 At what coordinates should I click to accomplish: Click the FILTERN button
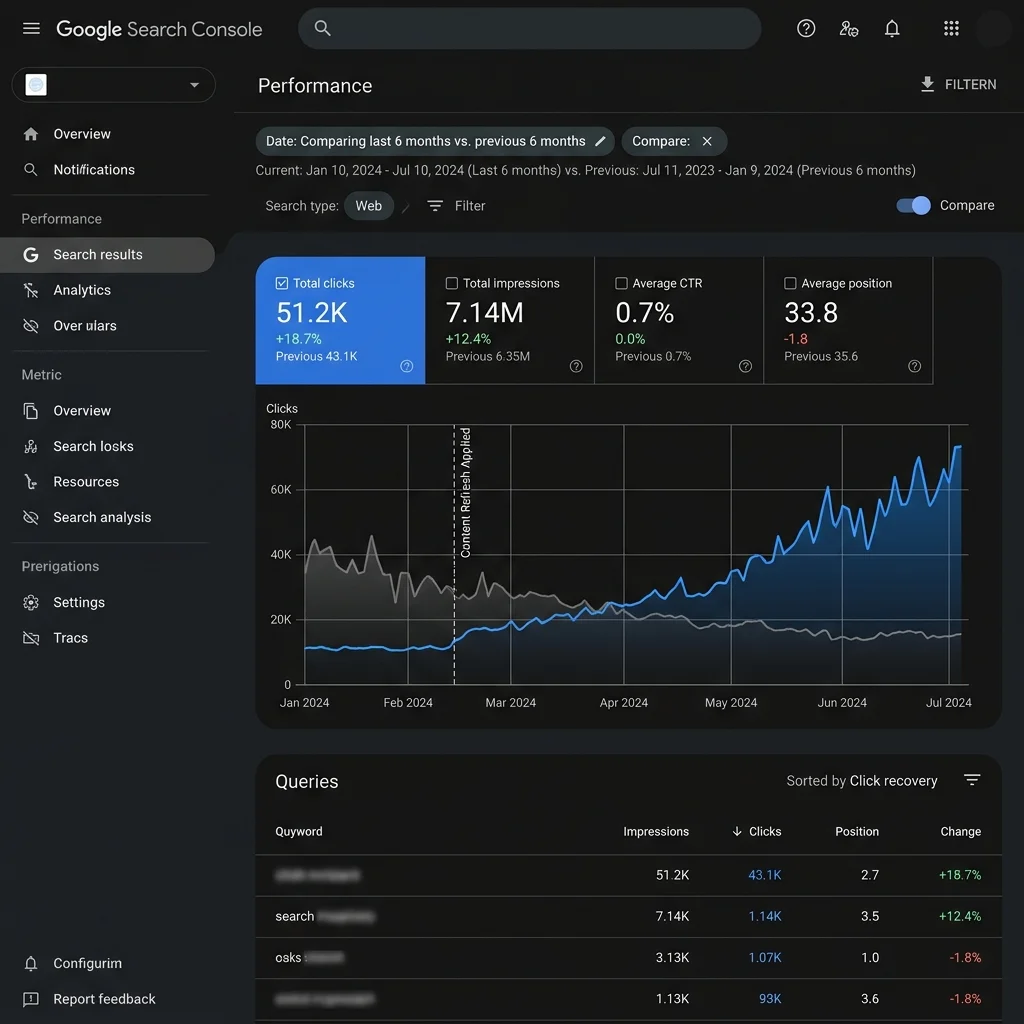[x=958, y=84]
